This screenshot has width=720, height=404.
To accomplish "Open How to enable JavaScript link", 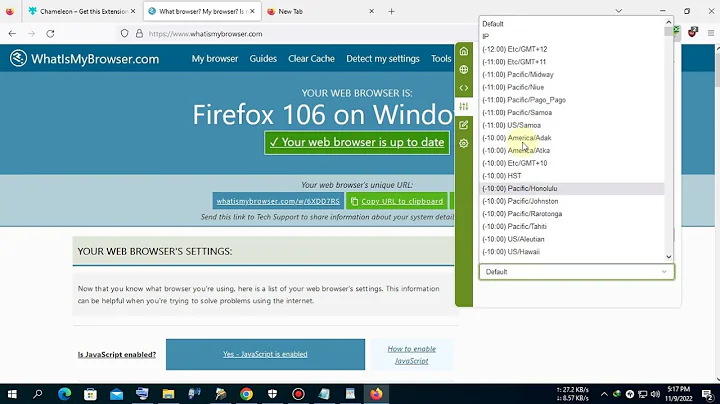I will click(411, 355).
